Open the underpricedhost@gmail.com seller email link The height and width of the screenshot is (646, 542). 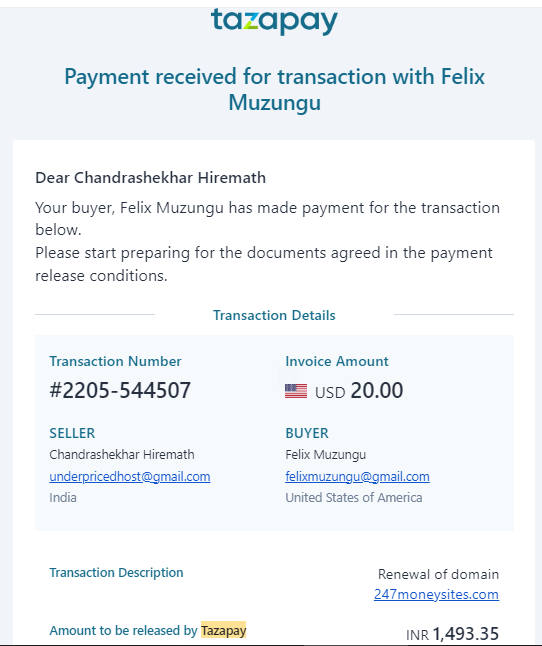[130, 476]
